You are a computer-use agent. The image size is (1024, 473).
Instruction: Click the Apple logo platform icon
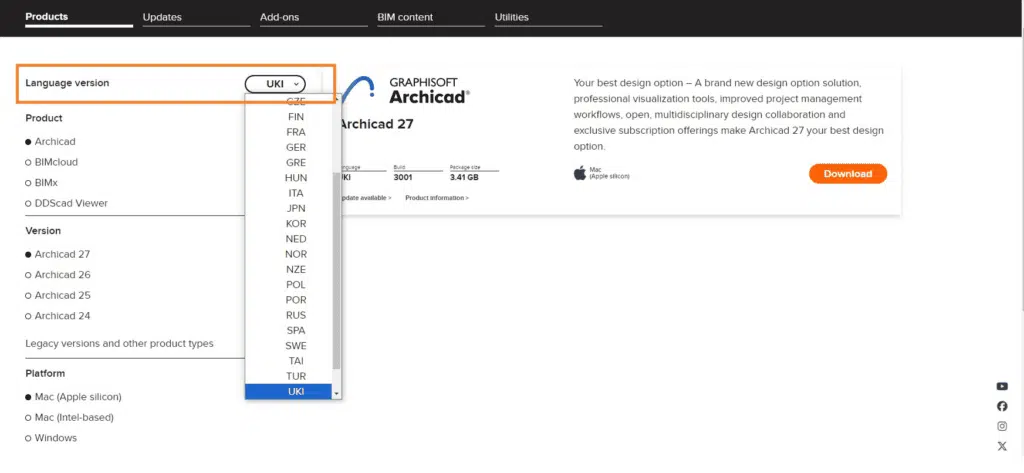coord(579,173)
